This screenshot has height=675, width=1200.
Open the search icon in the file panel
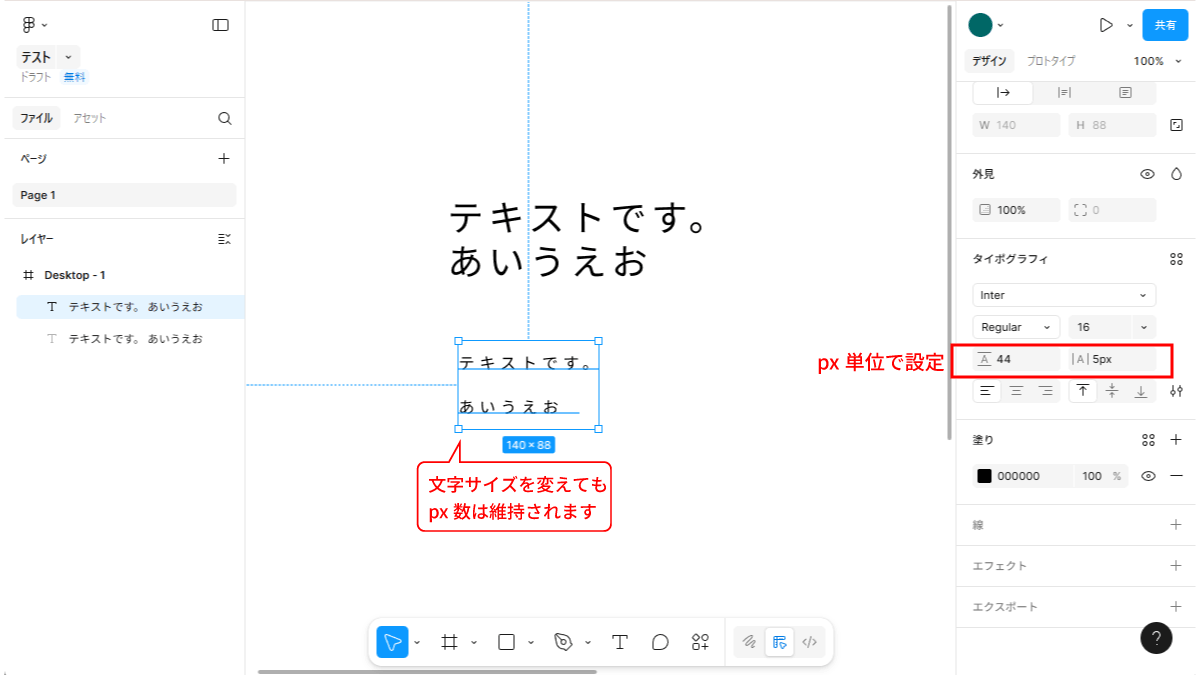pos(225,118)
